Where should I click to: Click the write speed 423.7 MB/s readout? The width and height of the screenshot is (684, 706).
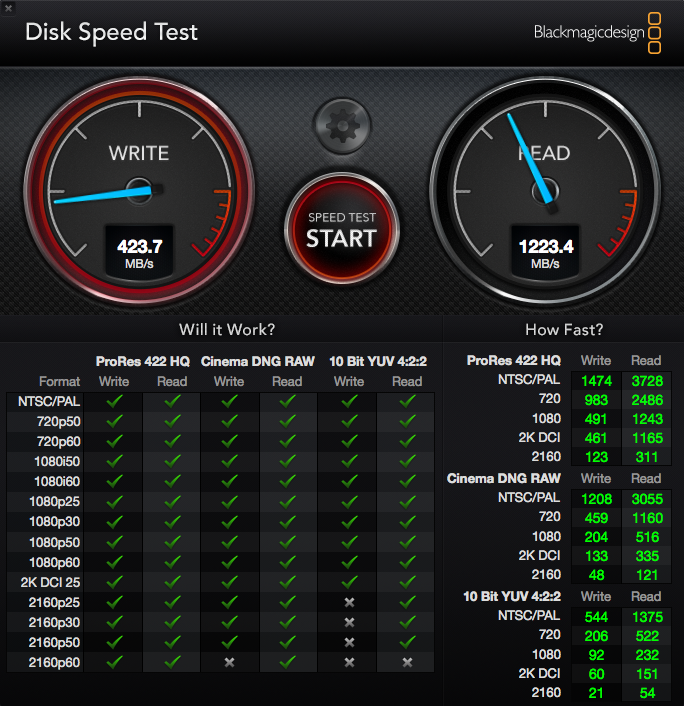click(140, 253)
